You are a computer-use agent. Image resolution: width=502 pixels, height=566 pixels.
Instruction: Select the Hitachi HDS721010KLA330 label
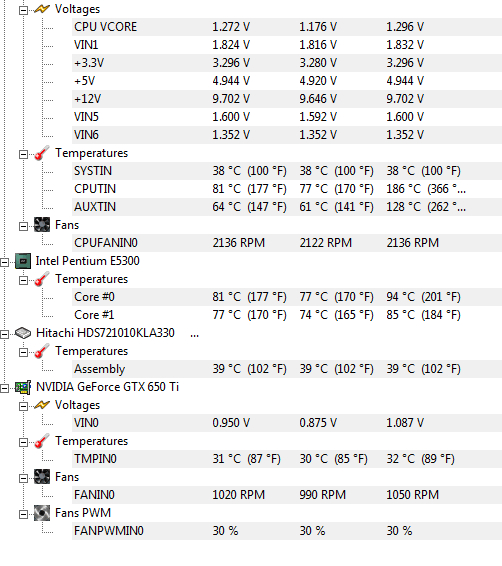click(105, 333)
